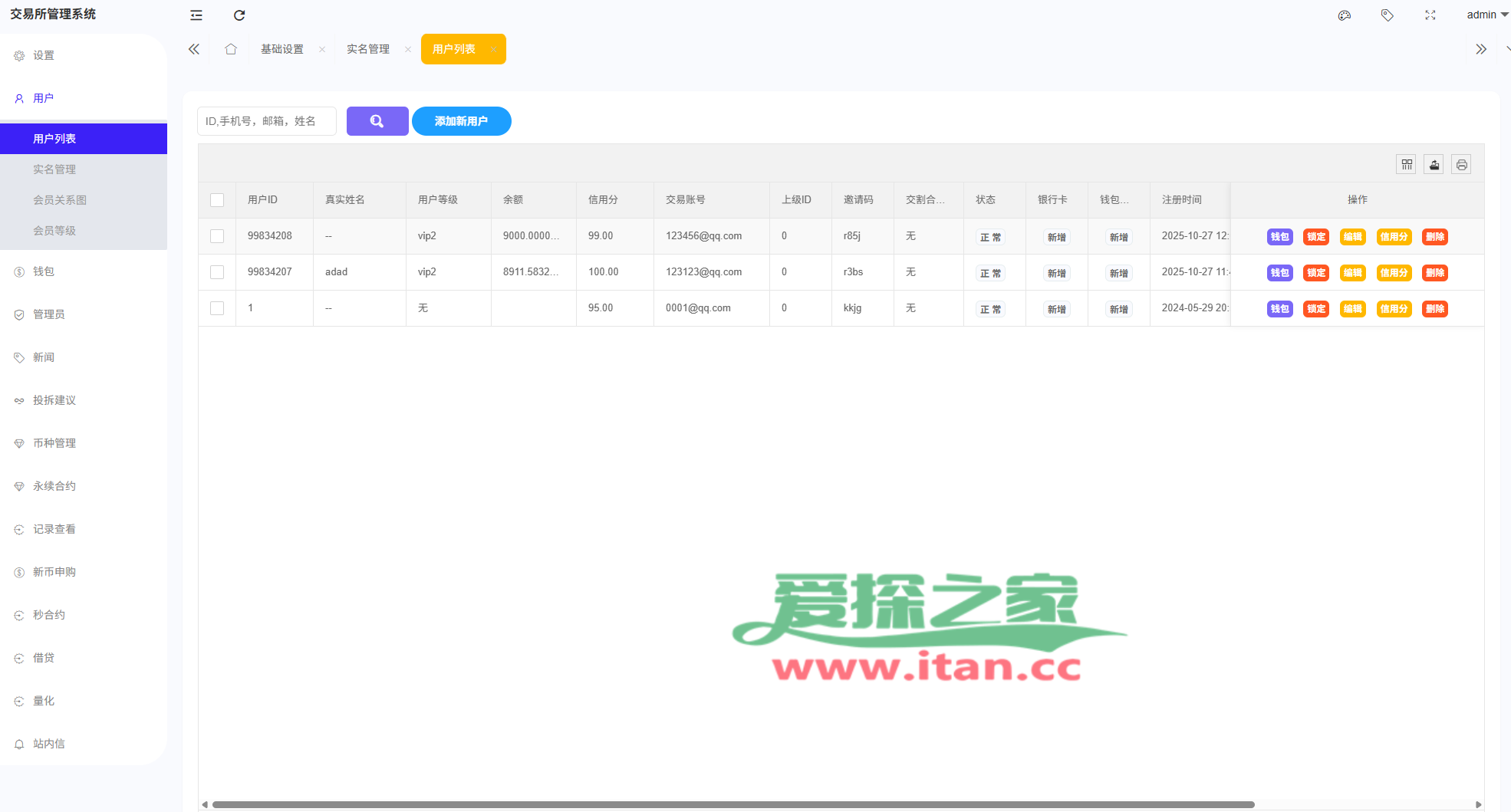This screenshot has height=812, width=1511.
Task: Toggle the sidebar collapse icon
Action: (x=196, y=15)
